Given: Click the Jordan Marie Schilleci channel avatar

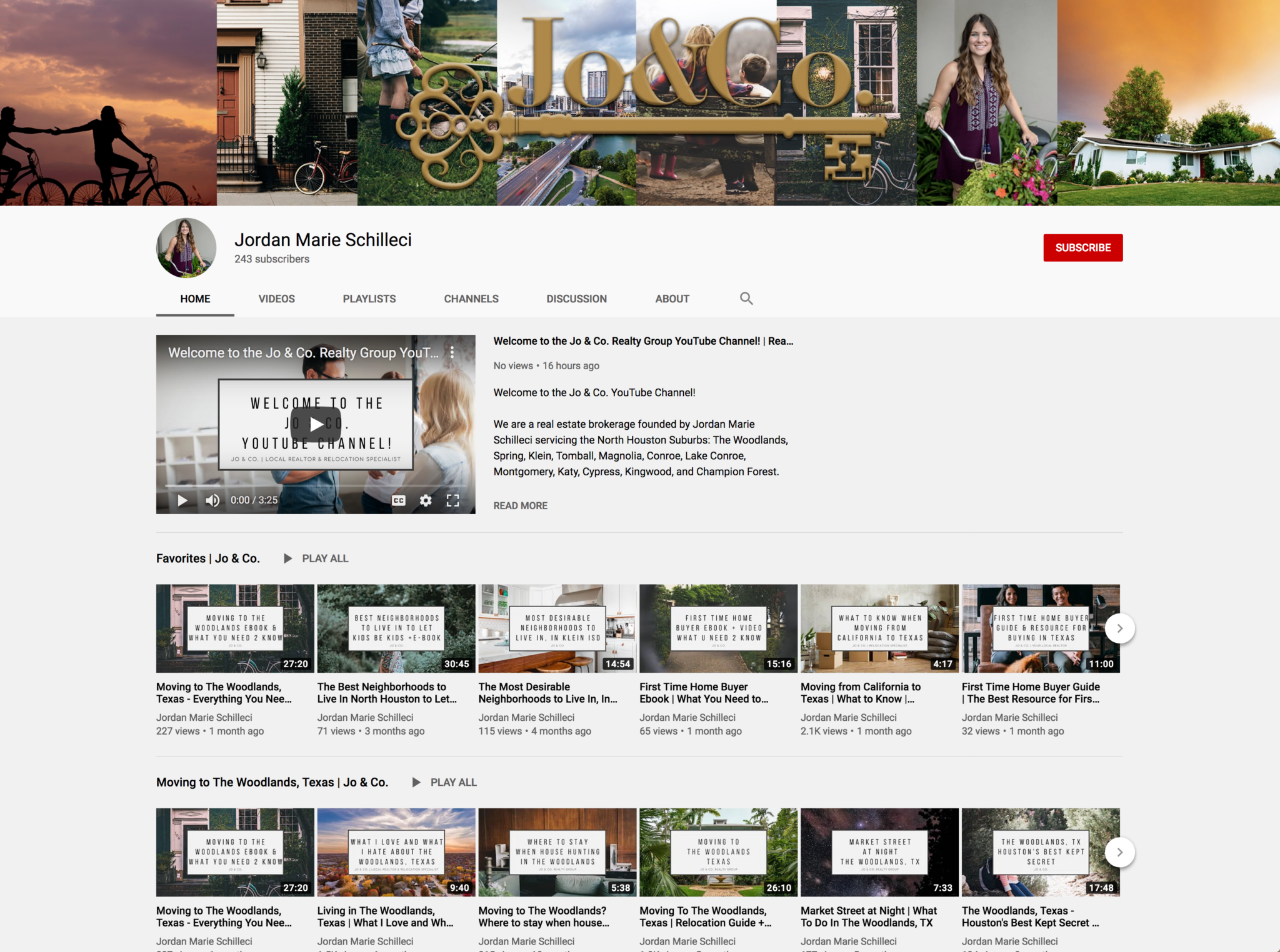Looking at the screenshot, I should click(x=186, y=248).
